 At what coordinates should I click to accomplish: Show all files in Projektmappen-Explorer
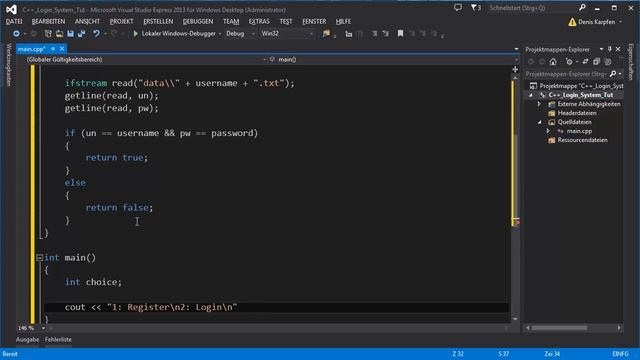coord(608,62)
